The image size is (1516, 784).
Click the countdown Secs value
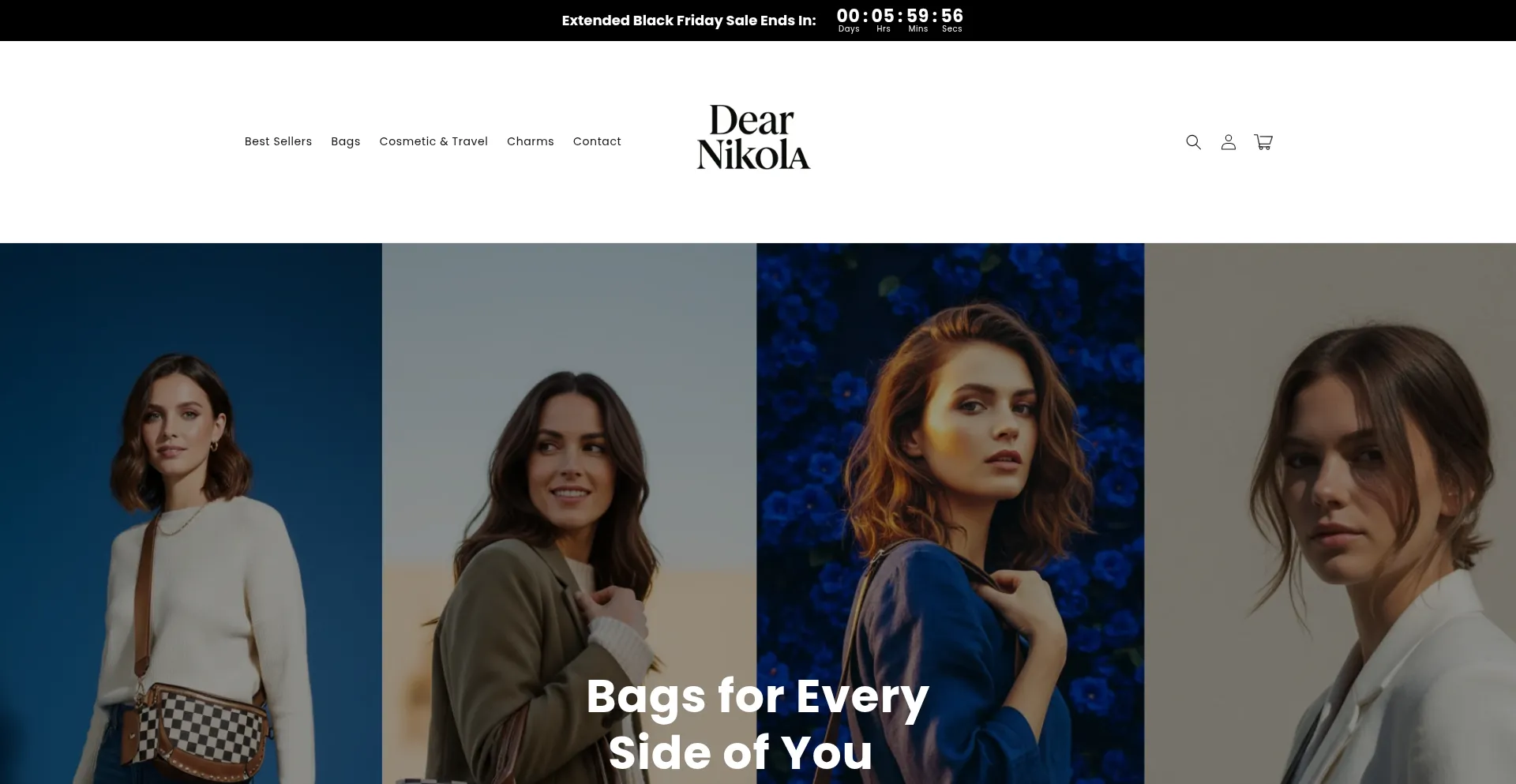click(952, 16)
